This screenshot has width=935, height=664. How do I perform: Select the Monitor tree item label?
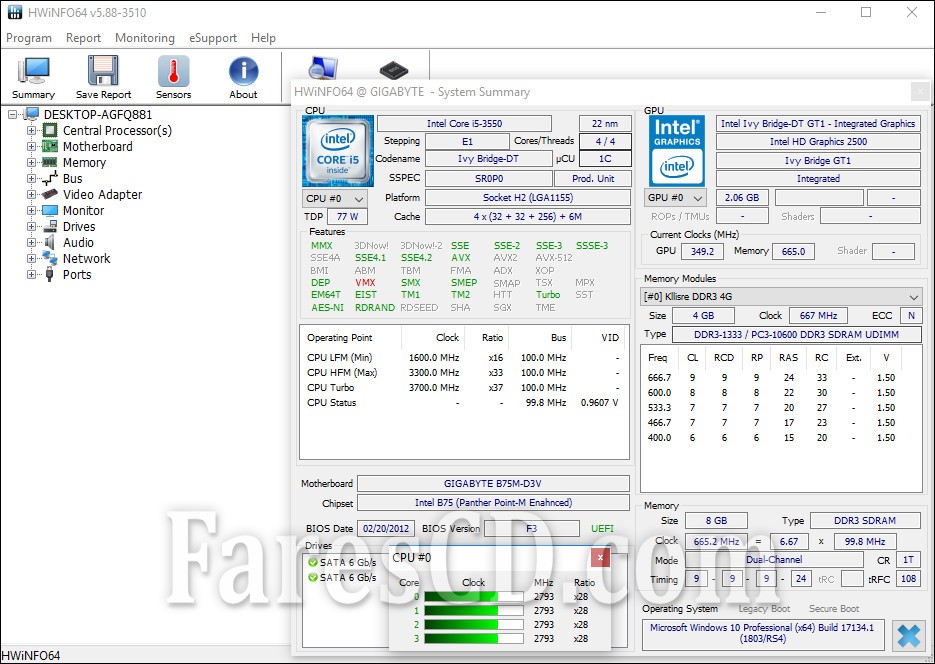pyautogui.click(x=83, y=210)
